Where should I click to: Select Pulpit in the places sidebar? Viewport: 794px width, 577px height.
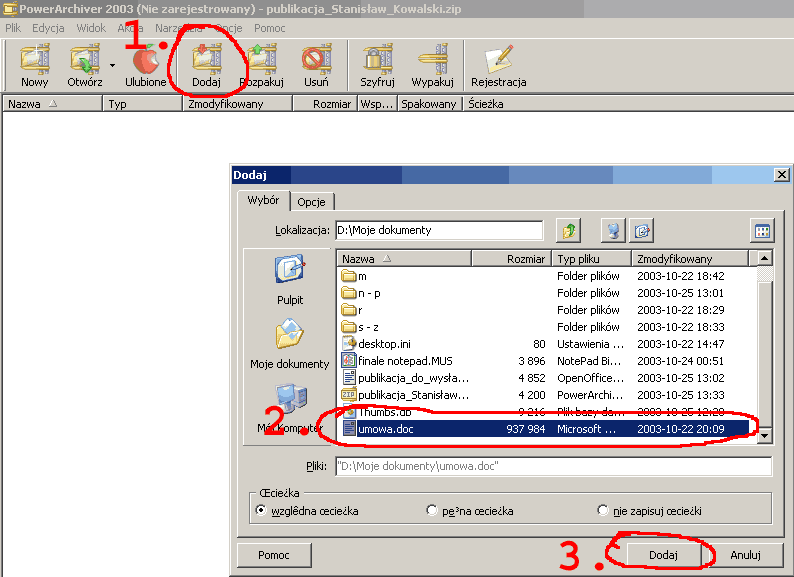(290, 280)
